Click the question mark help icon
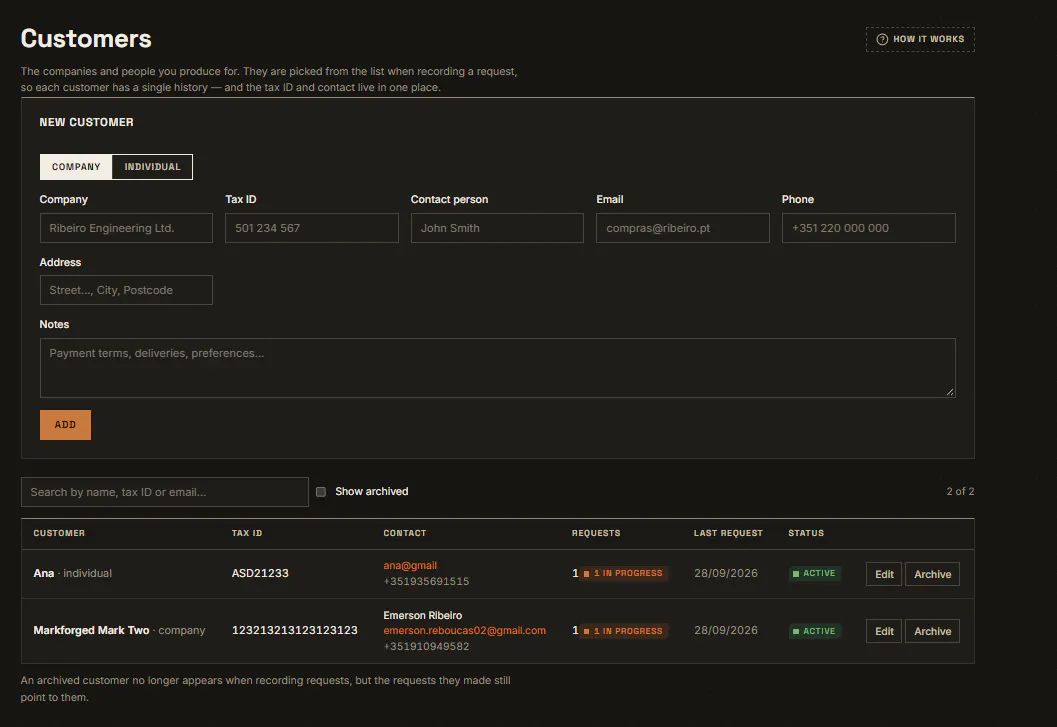This screenshot has height=727, width=1057. click(x=882, y=39)
